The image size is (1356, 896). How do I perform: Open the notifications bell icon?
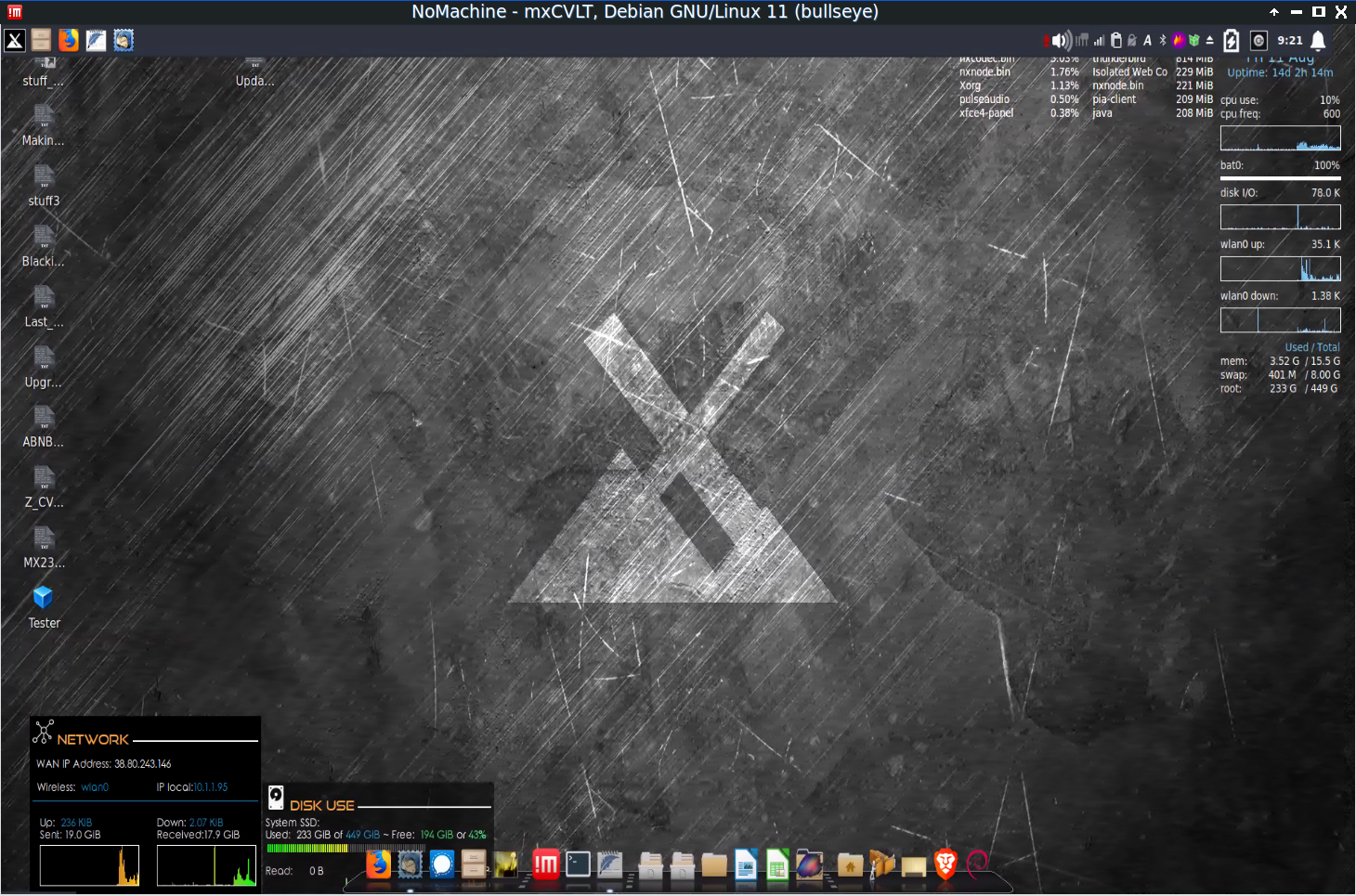point(1318,40)
